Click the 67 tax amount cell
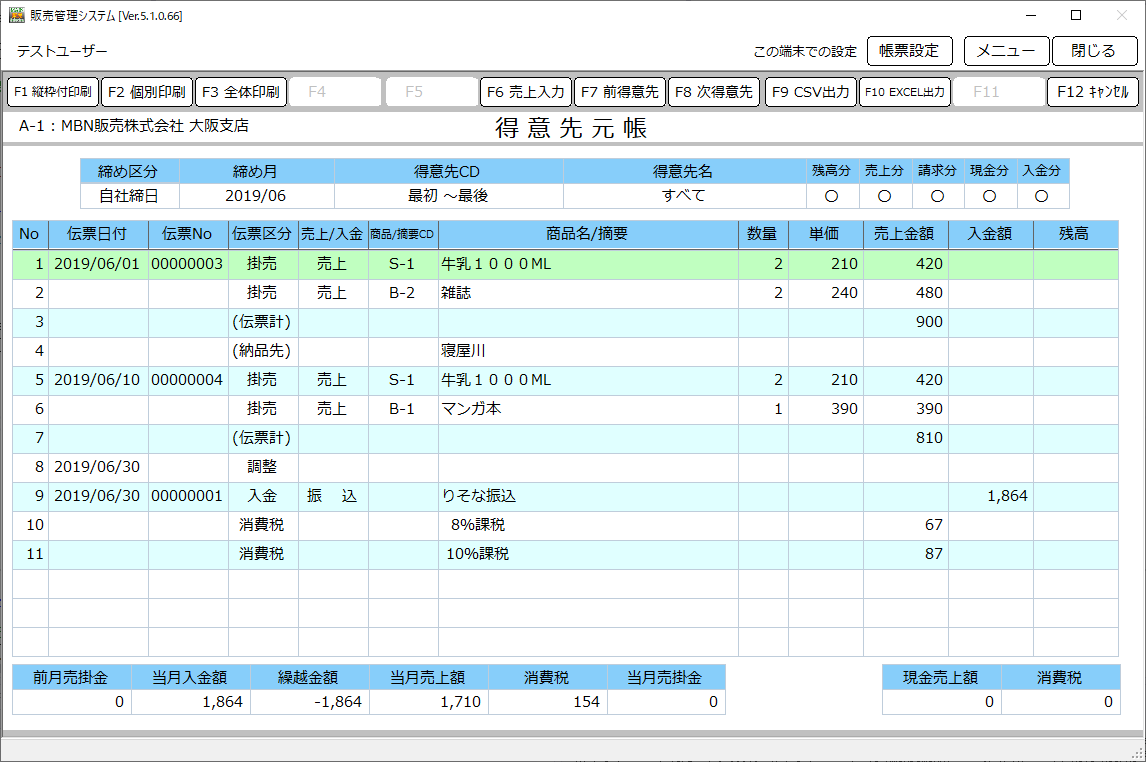The image size is (1146, 762). 905,525
